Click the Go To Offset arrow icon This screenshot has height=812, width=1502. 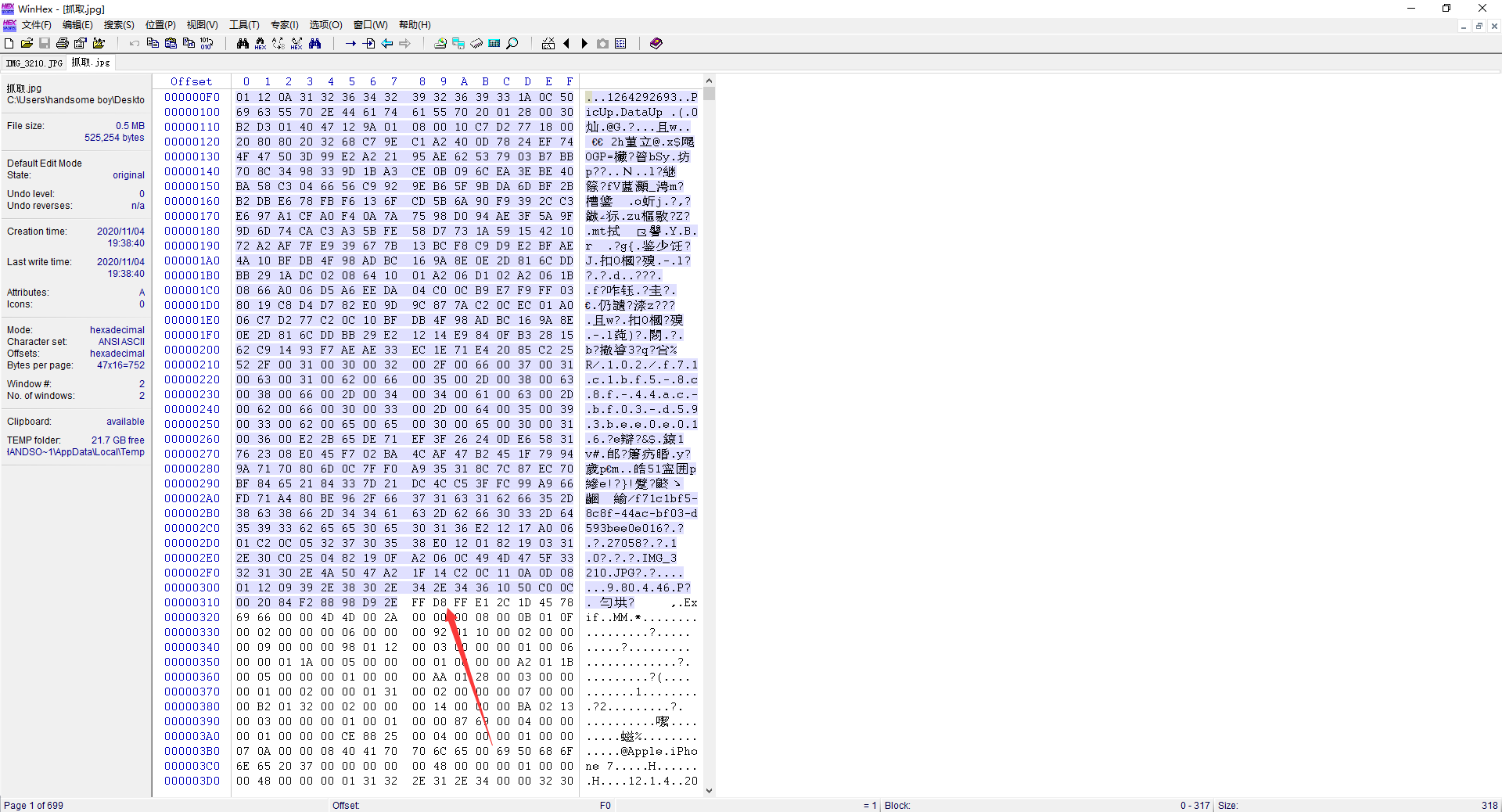click(350, 44)
